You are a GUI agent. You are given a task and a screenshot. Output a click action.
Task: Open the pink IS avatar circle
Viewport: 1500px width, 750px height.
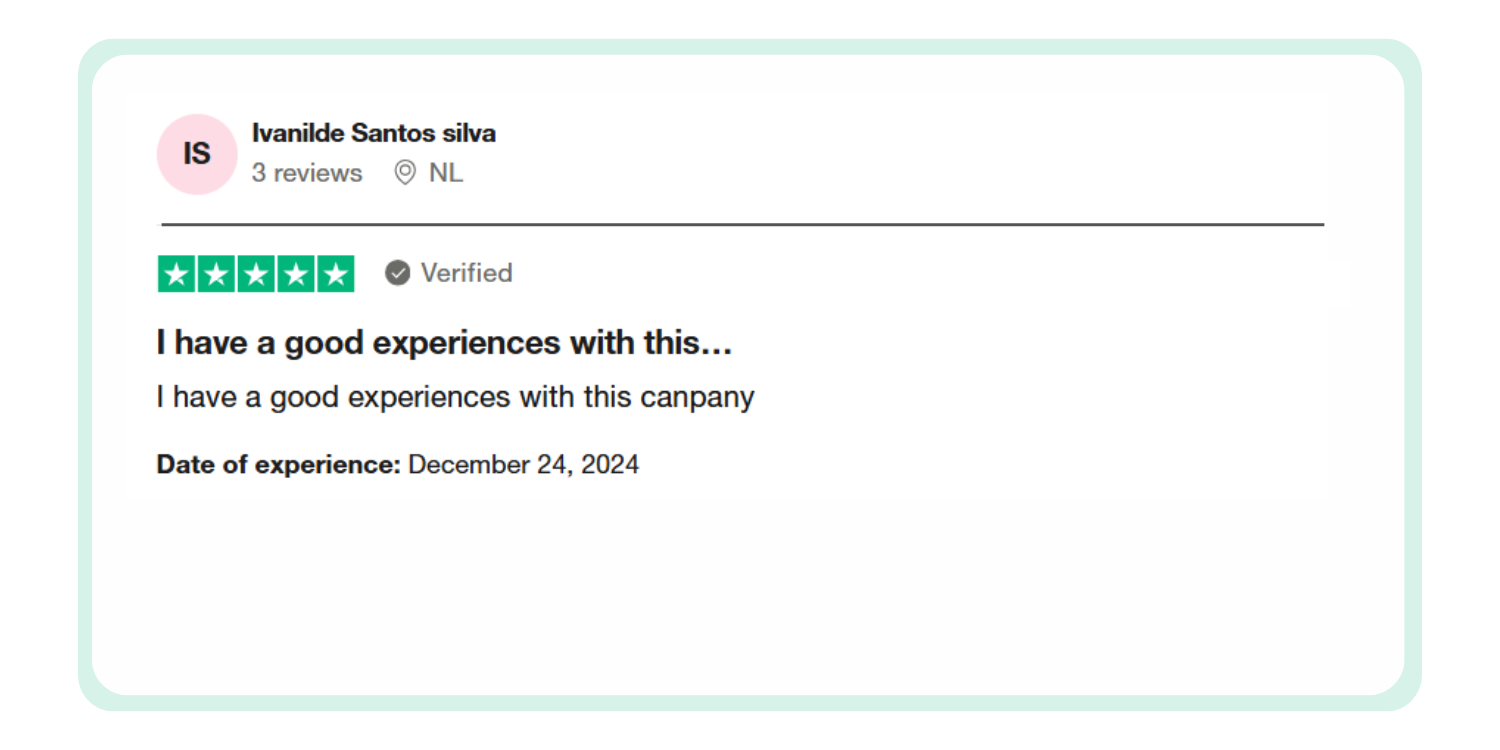(197, 154)
